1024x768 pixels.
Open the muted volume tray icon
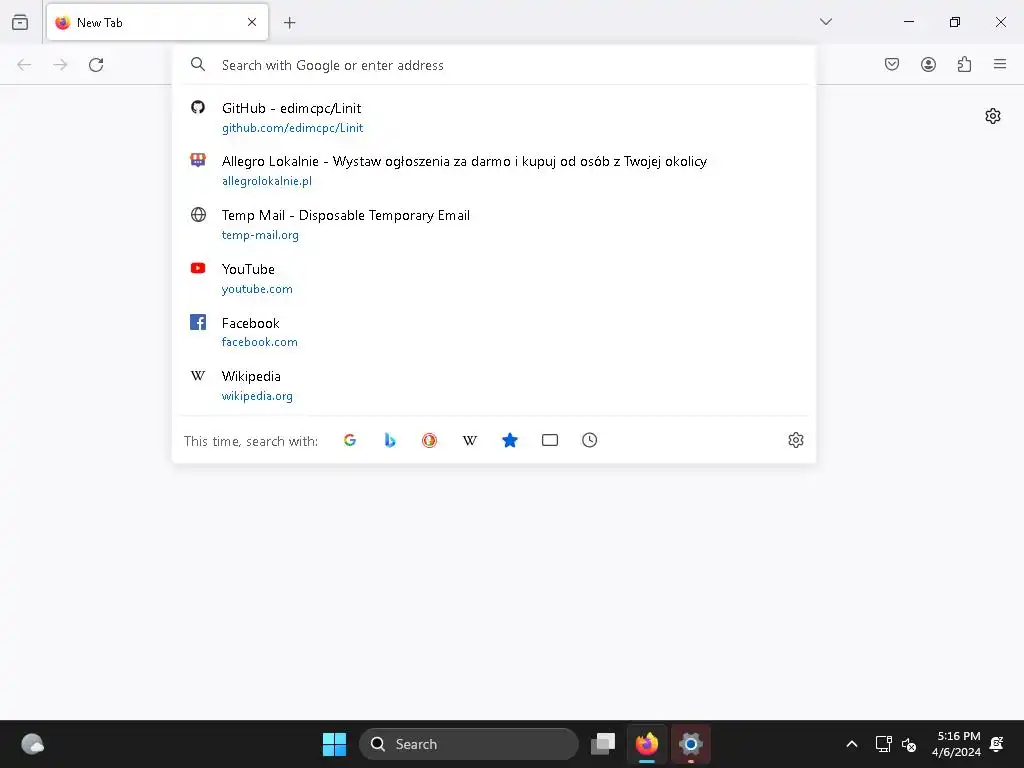click(909, 744)
